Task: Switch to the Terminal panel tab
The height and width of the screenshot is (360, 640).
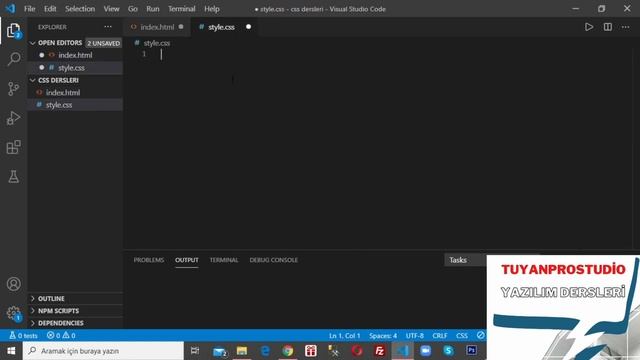Action: [x=224, y=260]
